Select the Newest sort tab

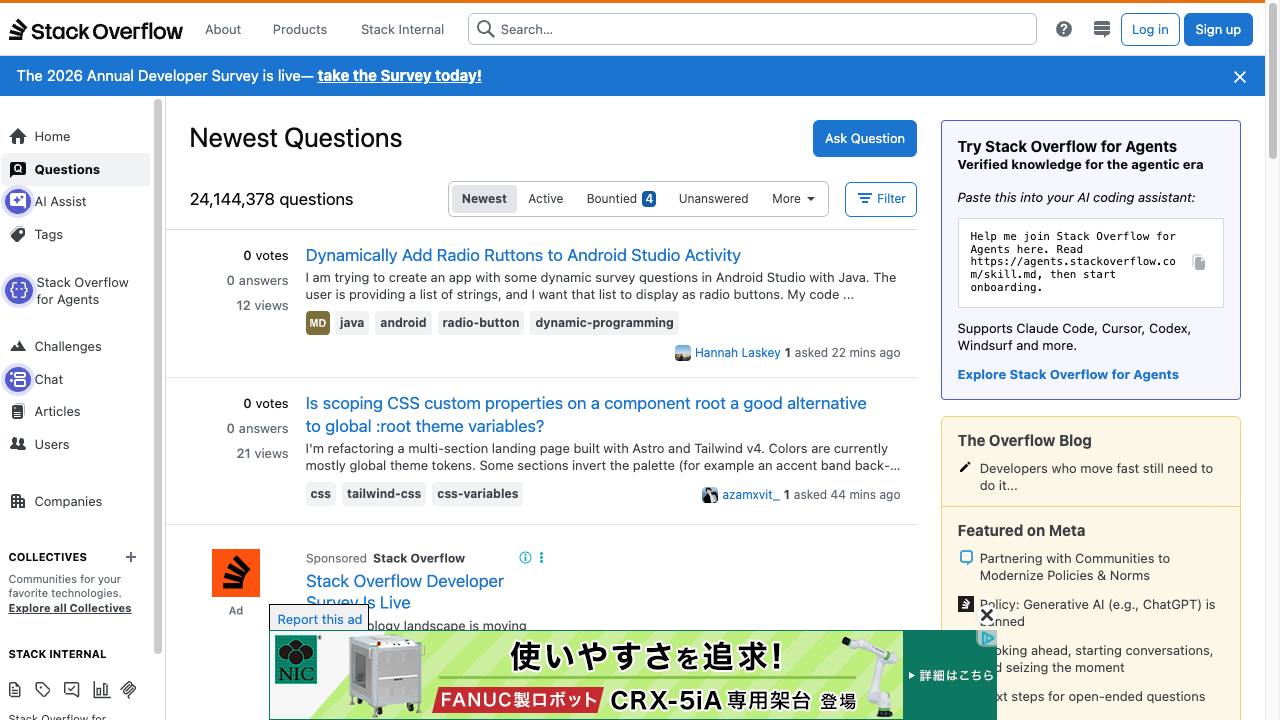pos(484,199)
